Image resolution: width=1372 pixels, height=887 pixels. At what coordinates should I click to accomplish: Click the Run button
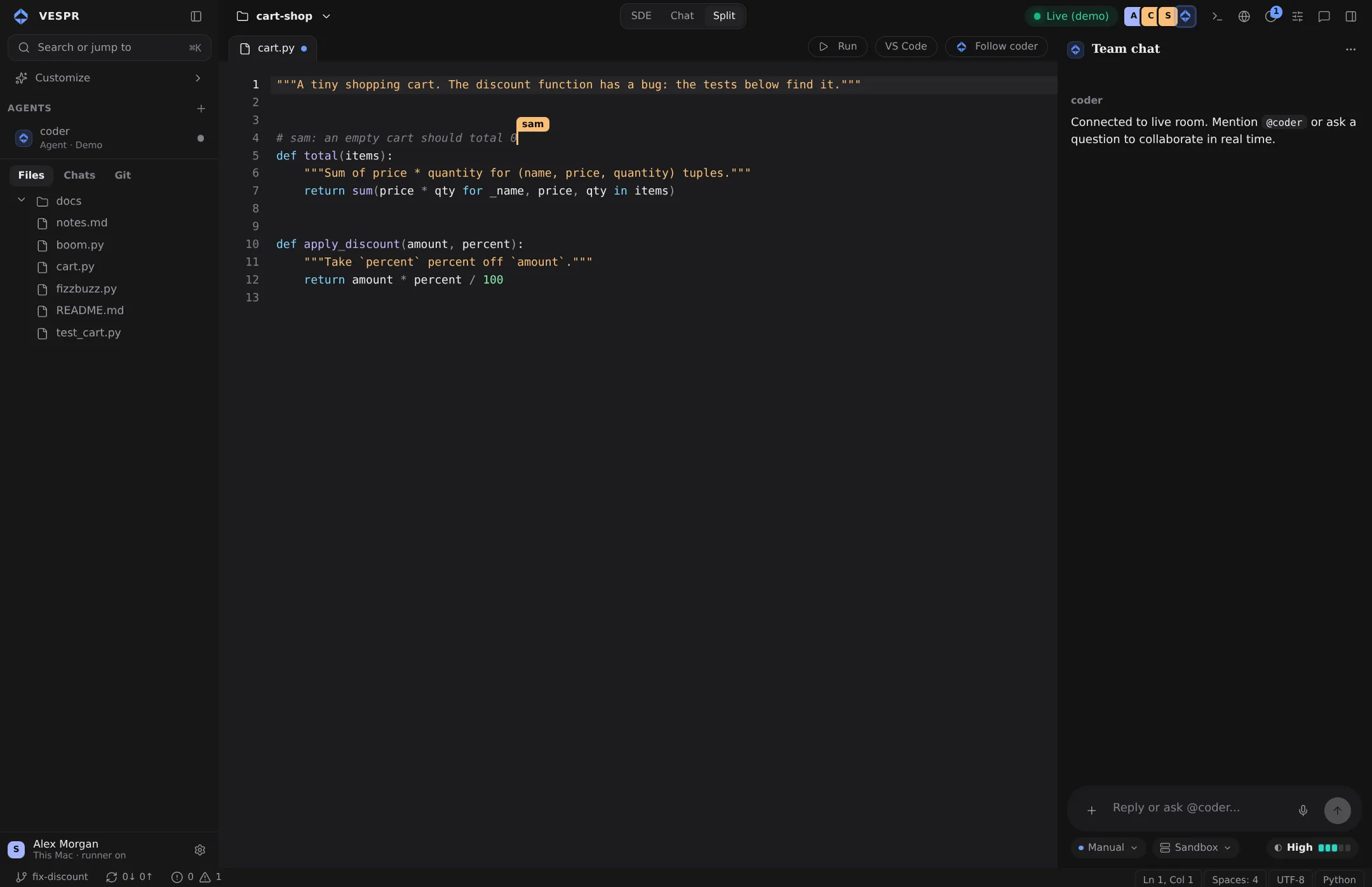(x=838, y=46)
